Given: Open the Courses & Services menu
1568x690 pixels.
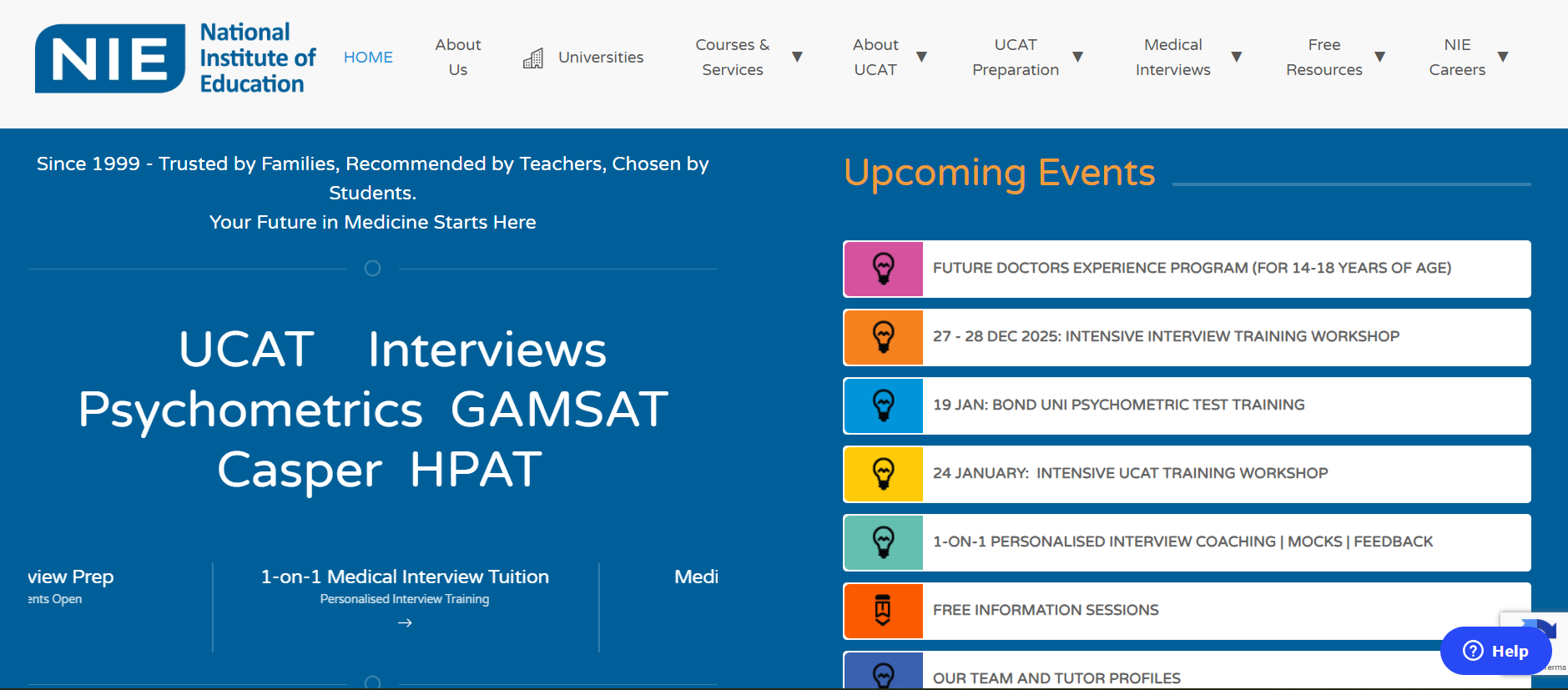Looking at the screenshot, I should pyautogui.click(x=733, y=57).
